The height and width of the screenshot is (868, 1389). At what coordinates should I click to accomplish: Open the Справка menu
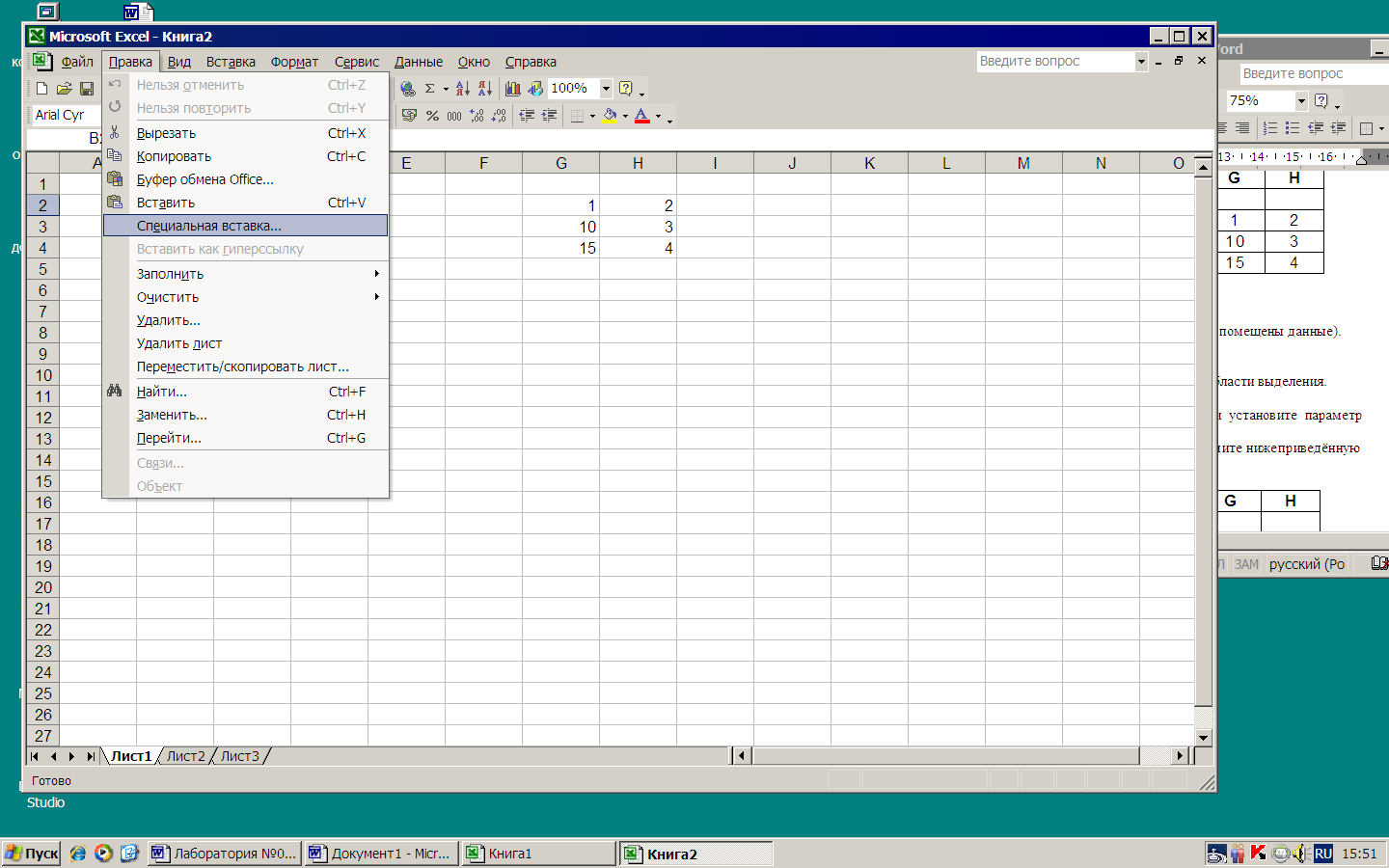(531, 62)
